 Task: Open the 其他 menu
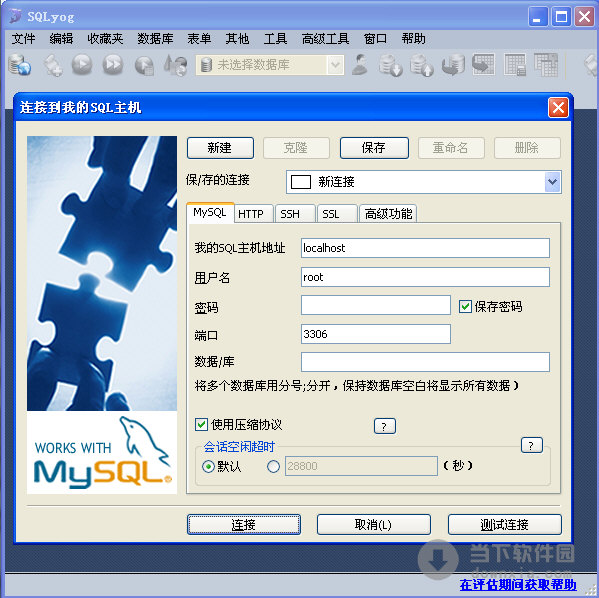[x=237, y=39]
